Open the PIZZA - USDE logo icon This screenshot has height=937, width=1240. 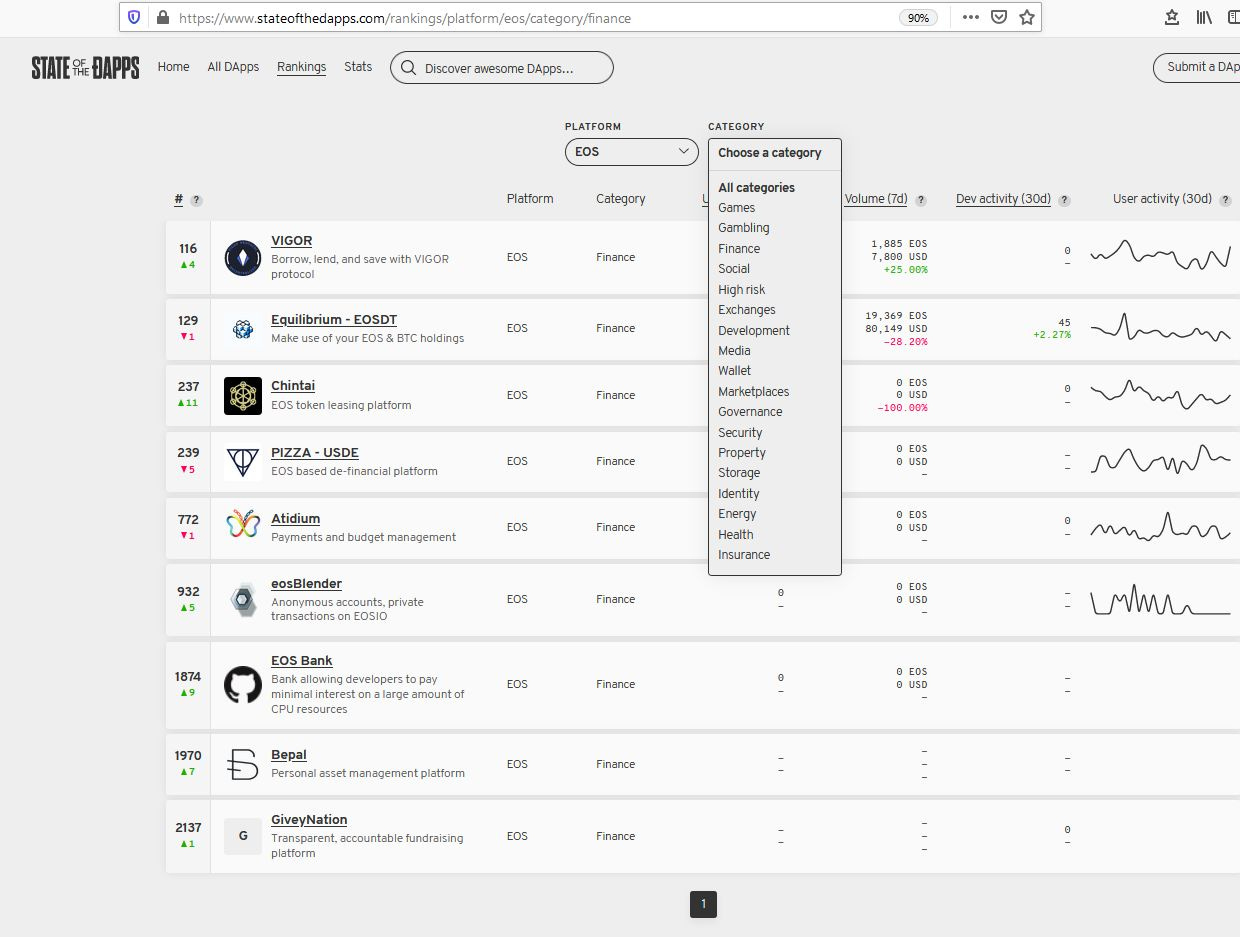point(243,461)
